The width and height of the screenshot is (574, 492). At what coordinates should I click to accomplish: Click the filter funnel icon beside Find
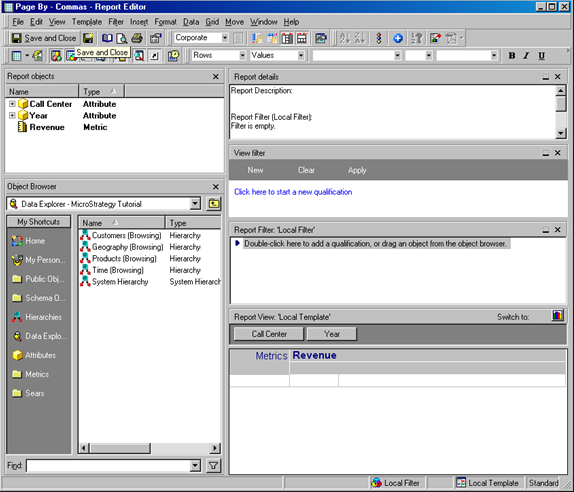[213, 466]
